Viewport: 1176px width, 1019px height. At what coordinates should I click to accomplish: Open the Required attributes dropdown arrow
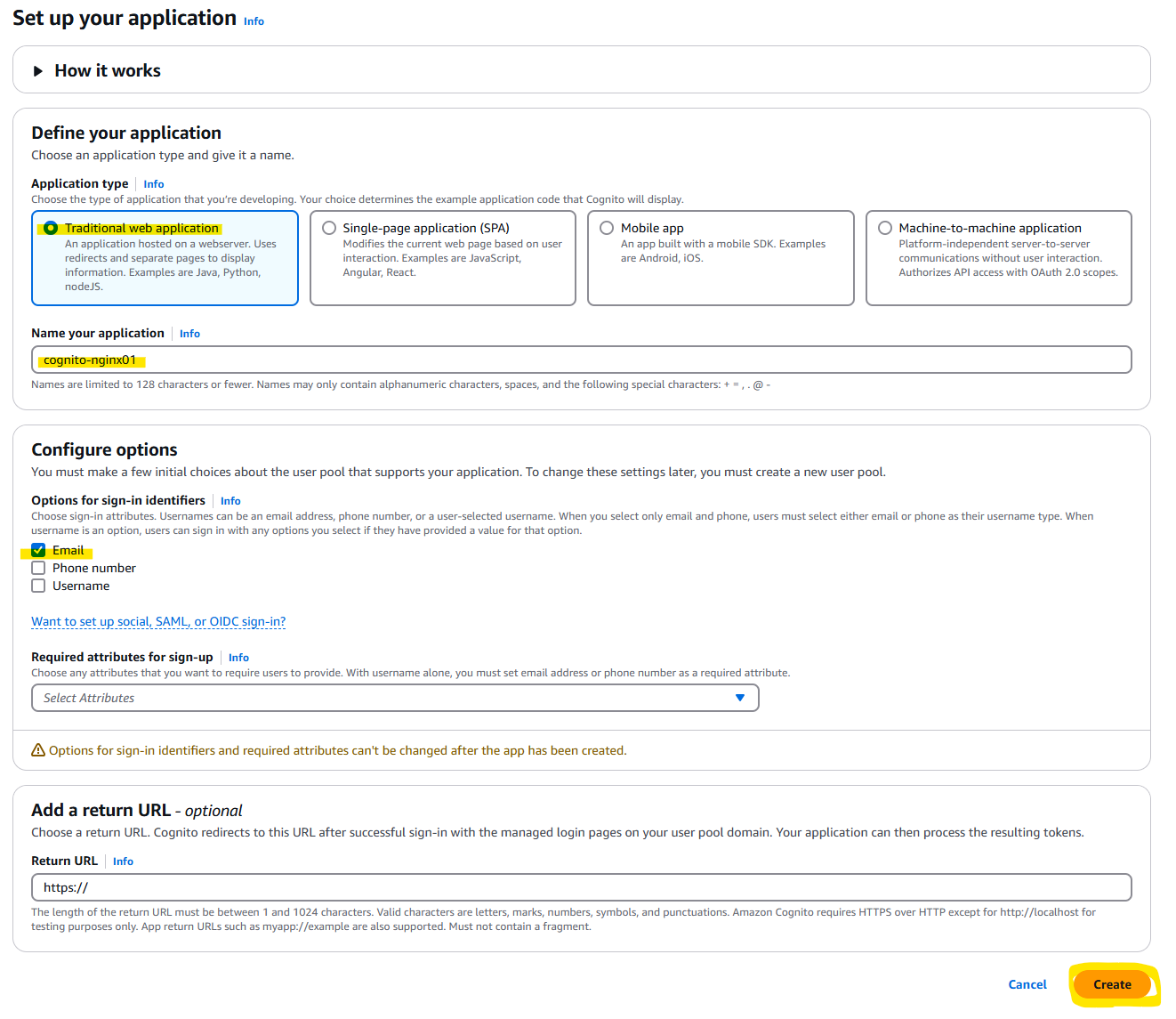[740, 698]
